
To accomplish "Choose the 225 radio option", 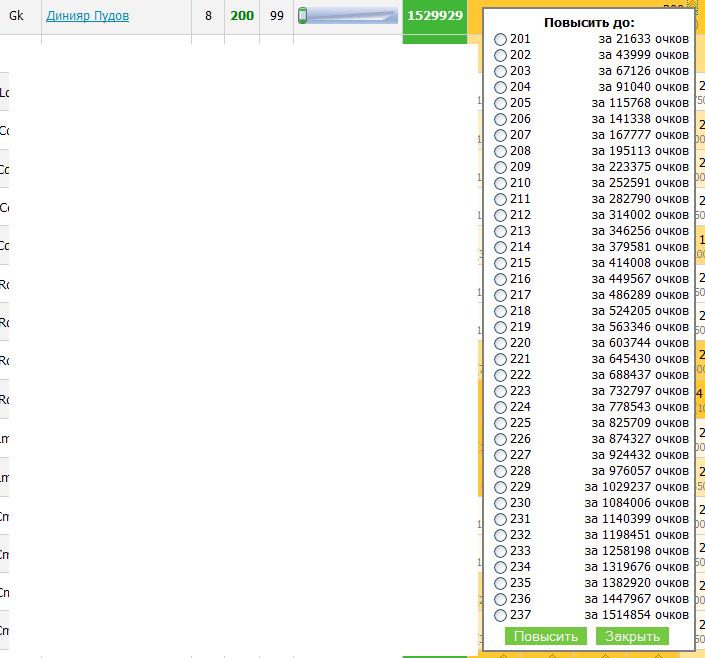I will pyautogui.click(x=500, y=423).
